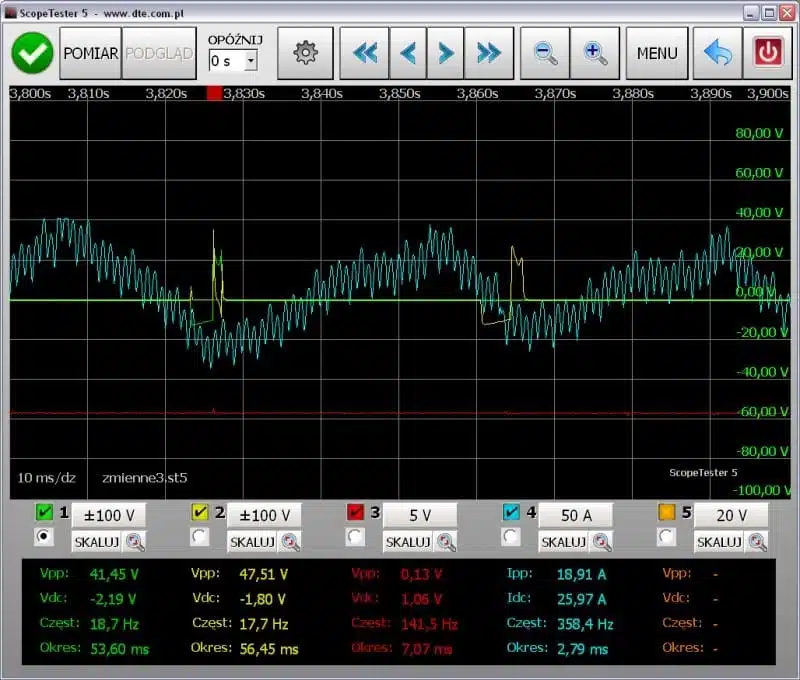The height and width of the screenshot is (680, 800).
Task: Jump back with double left arrows
Action: click(x=364, y=54)
